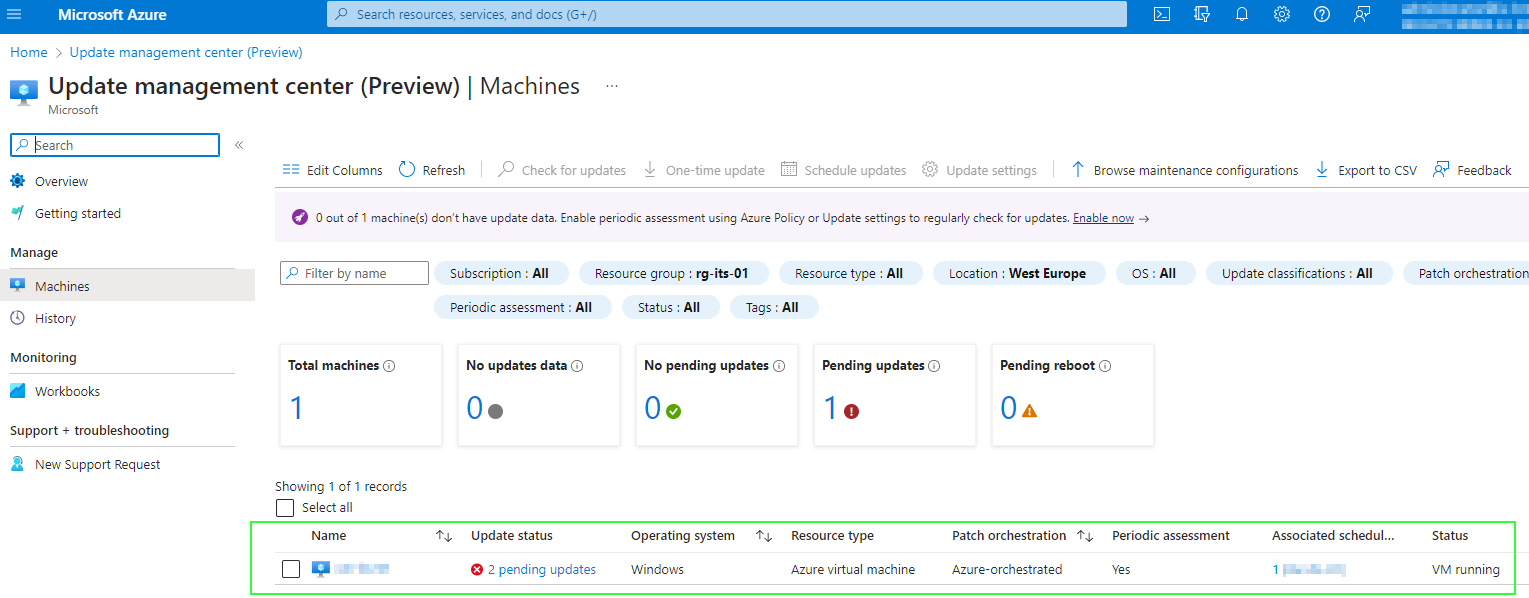Show the notifications bell
Screen dimensions: 1529x598
click(x=1242, y=14)
